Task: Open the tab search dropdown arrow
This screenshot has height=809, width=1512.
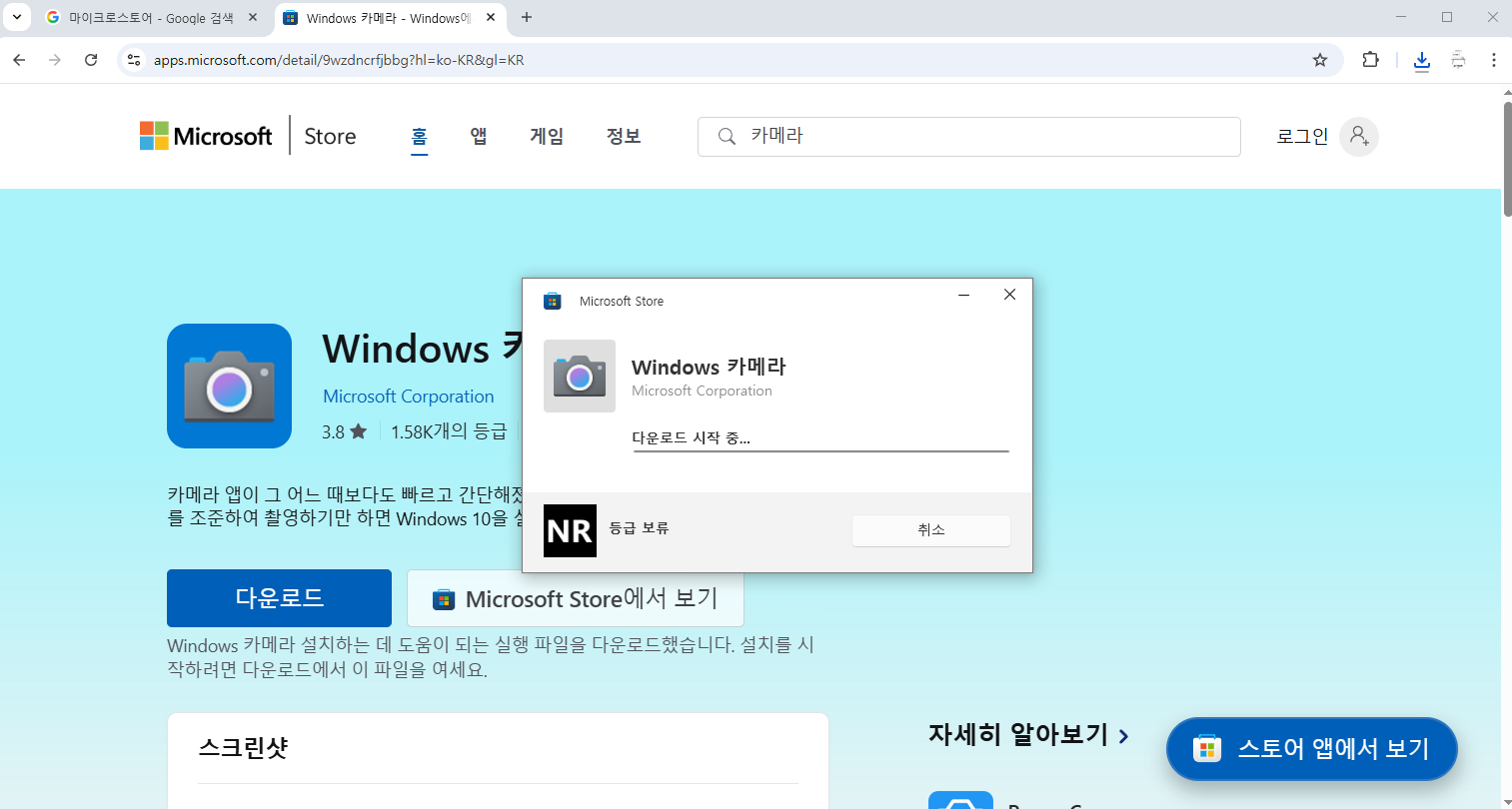Action: coord(16,17)
